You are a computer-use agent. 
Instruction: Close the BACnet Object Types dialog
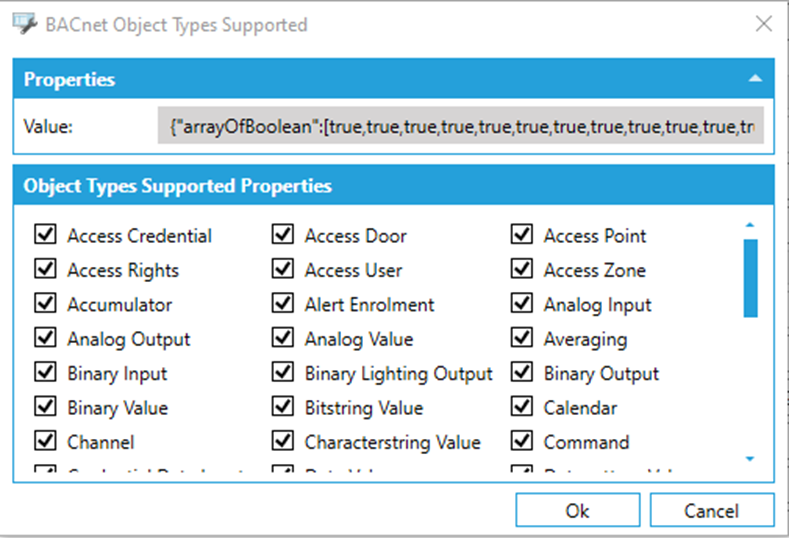[762, 25]
